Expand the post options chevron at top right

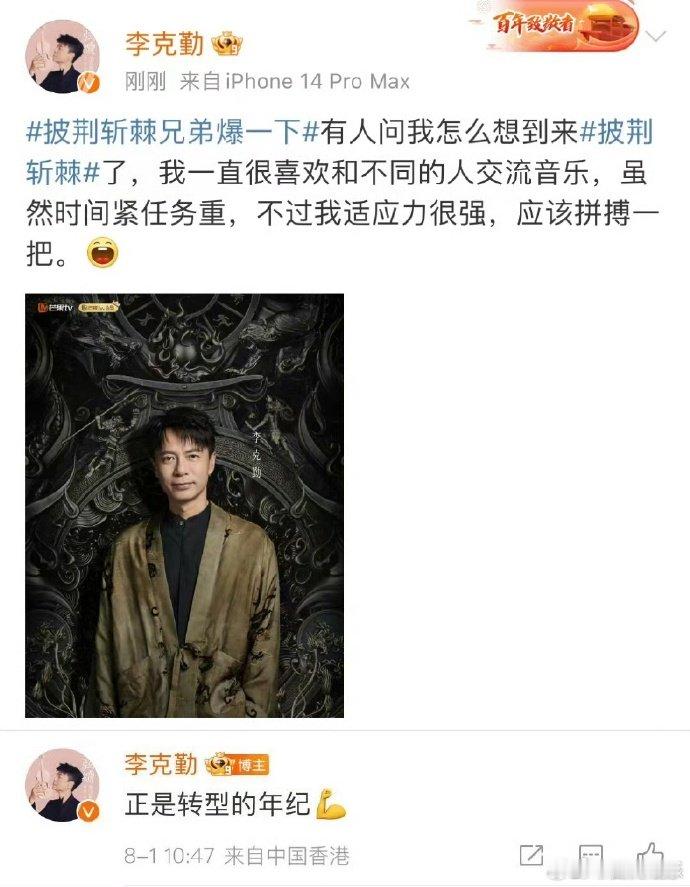[656, 37]
